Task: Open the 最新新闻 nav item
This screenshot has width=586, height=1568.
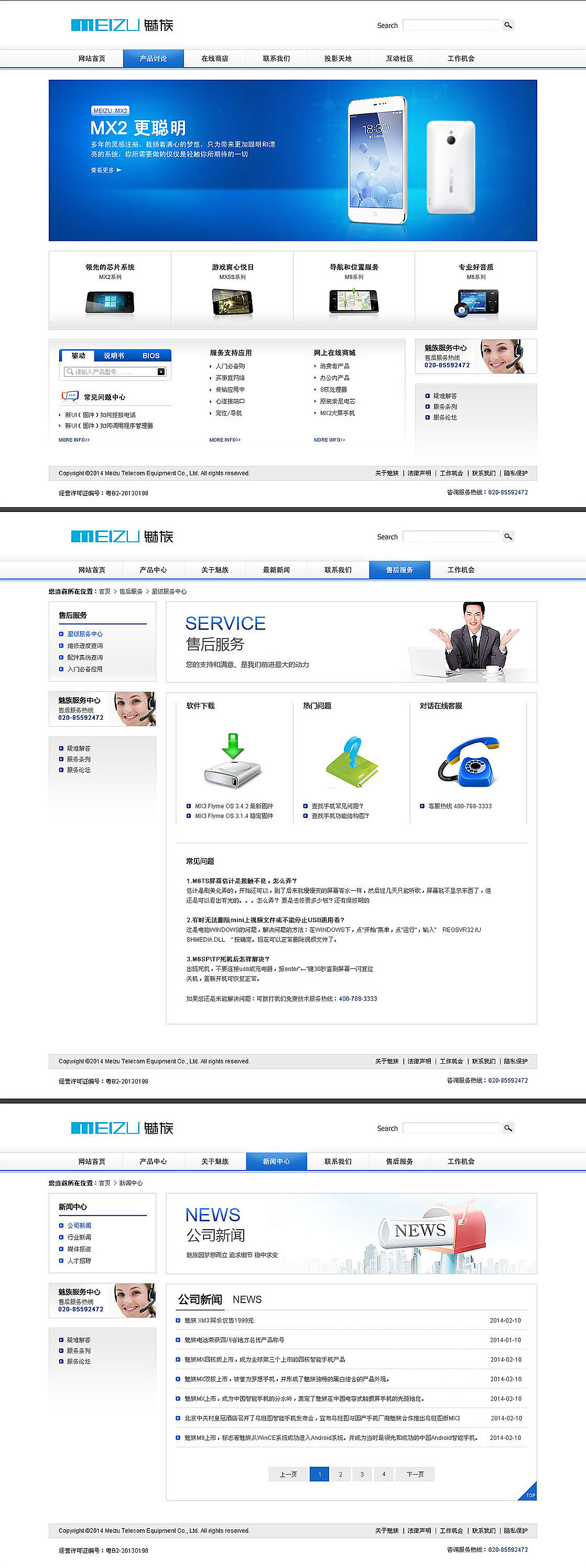Action: pyautogui.click(x=276, y=570)
